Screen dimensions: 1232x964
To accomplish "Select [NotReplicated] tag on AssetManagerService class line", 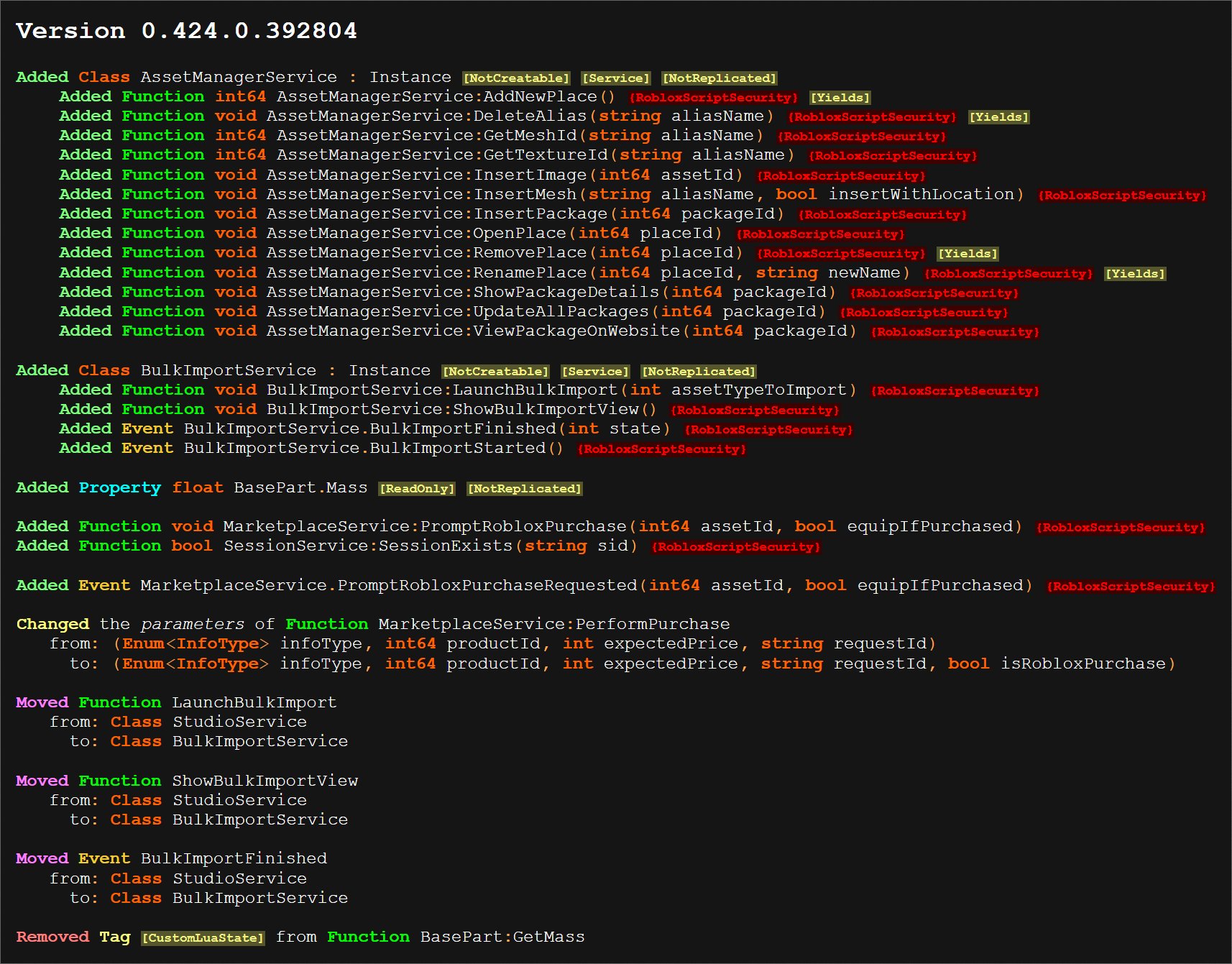I will [x=720, y=78].
